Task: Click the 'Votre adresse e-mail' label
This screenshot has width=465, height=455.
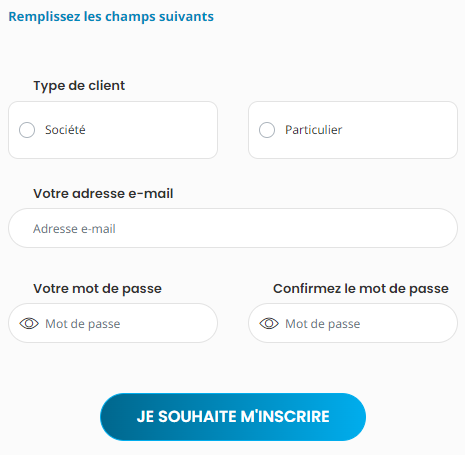Action: click(103, 194)
